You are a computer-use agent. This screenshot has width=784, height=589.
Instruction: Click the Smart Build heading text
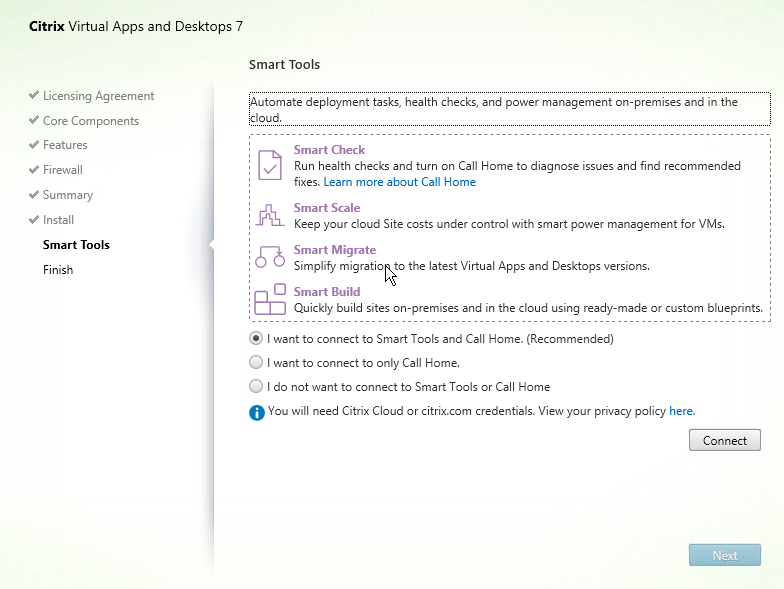pyautogui.click(x=326, y=292)
